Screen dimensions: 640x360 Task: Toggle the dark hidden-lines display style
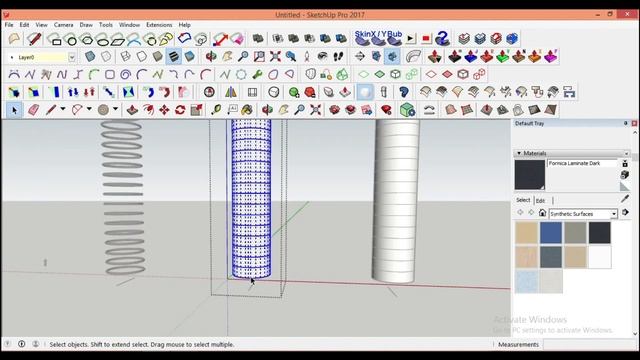[173, 56]
